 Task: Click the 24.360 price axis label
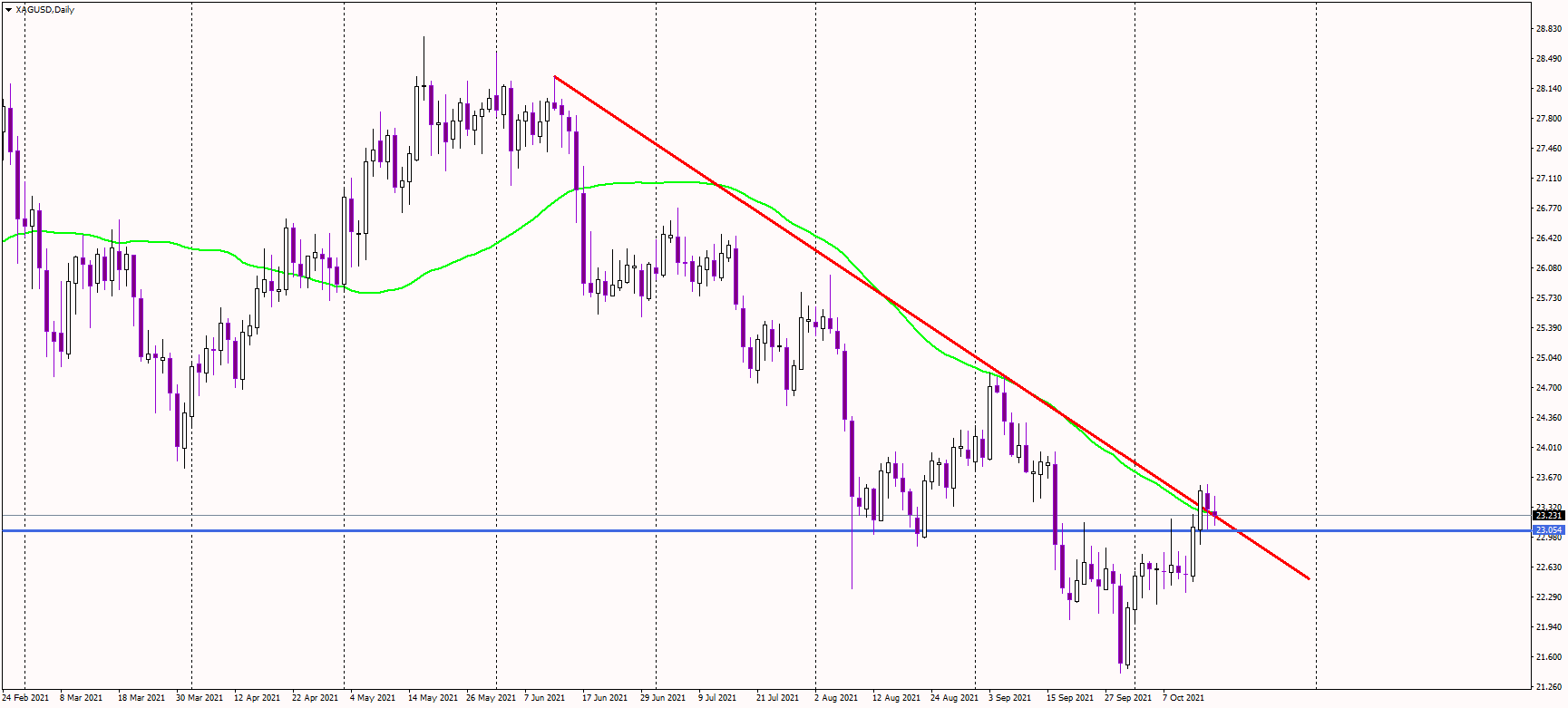pos(1548,418)
